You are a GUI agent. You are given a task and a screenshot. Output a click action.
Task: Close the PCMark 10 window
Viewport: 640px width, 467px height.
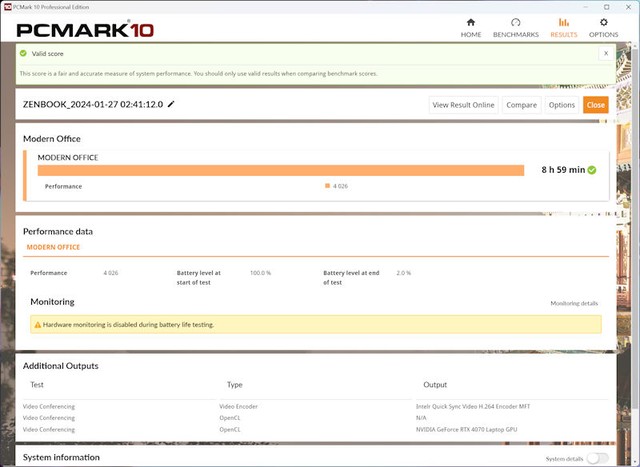[629, 7]
